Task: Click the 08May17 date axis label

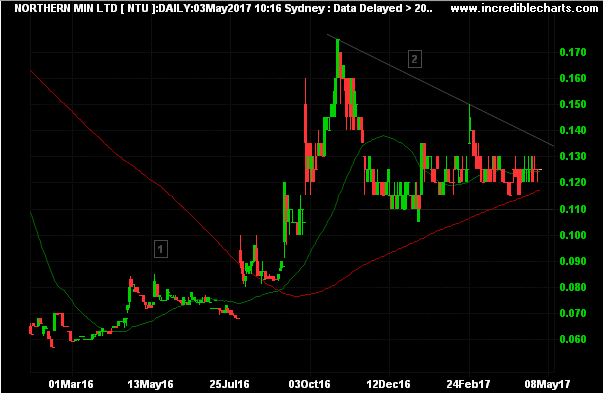Action: pyautogui.click(x=547, y=384)
